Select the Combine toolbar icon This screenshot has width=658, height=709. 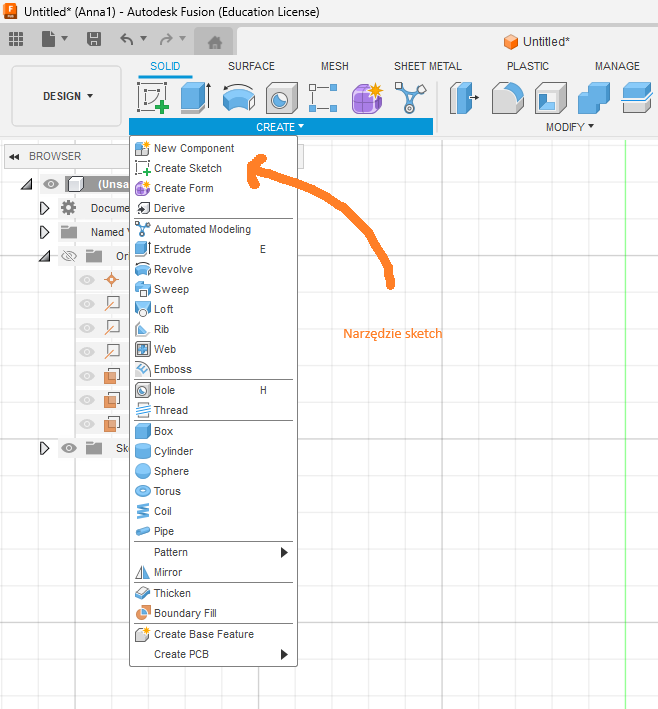tap(594, 97)
